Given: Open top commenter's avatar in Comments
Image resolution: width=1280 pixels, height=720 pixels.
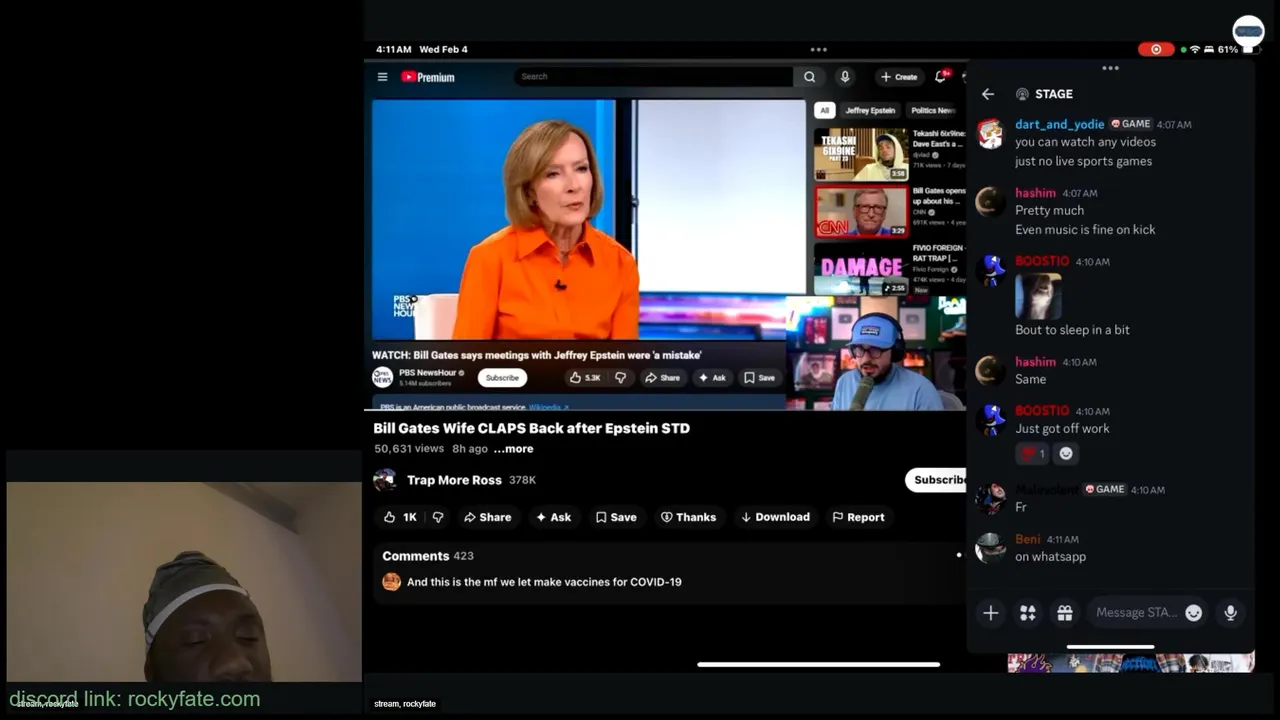Looking at the screenshot, I should (x=391, y=582).
